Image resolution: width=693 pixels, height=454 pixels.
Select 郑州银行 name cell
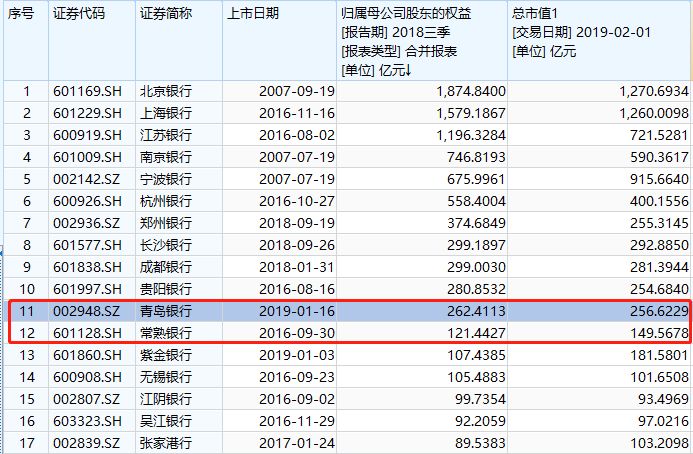click(x=166, y=223)
